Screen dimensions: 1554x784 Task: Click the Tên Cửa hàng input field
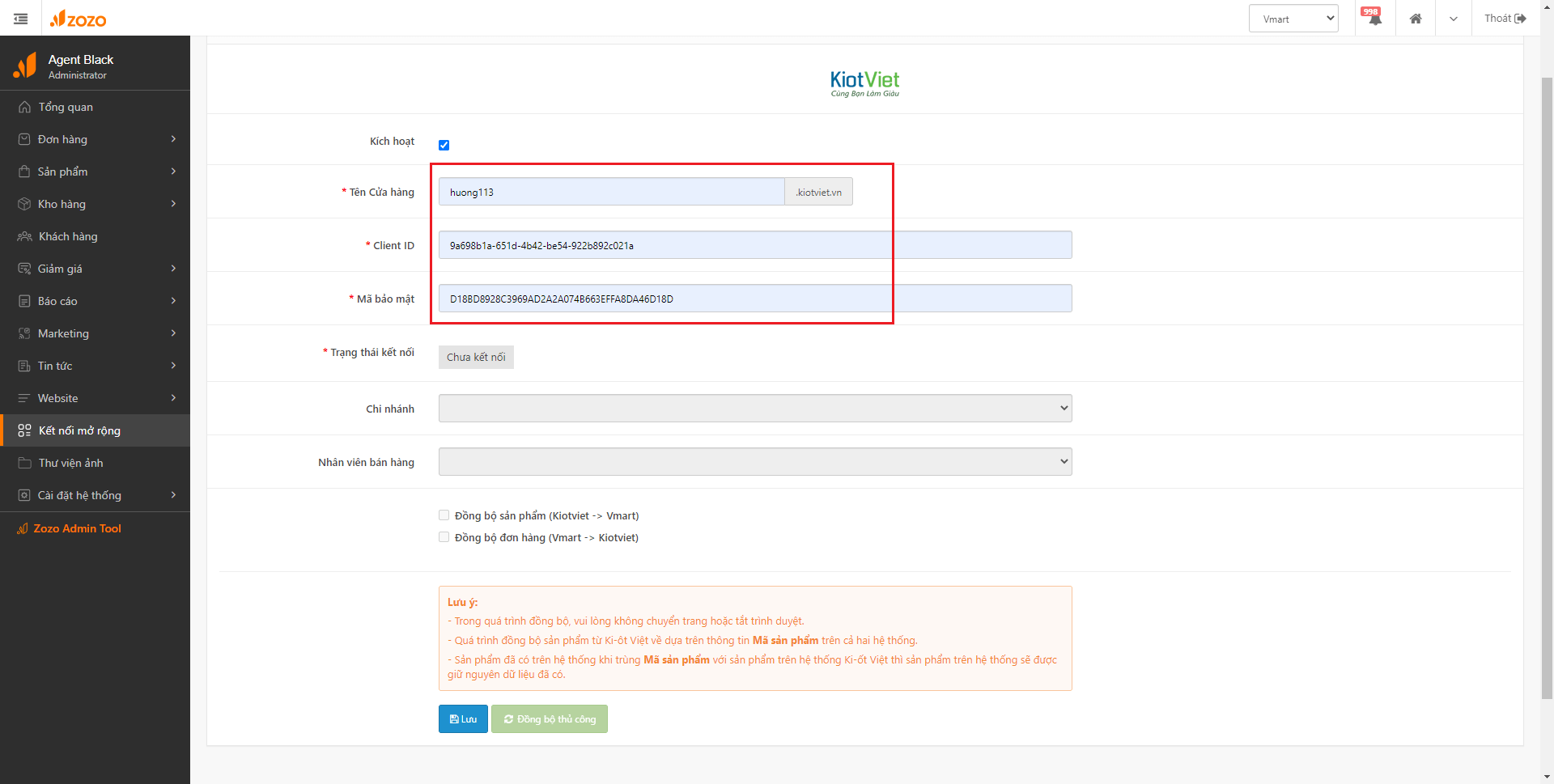tap(611, 192)
